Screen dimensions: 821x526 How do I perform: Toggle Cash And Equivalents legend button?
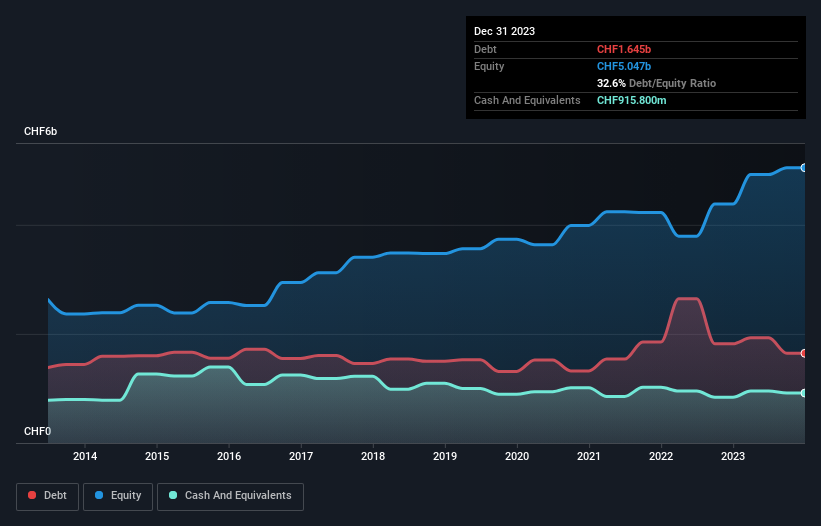pyautogui.click(x=230, y=496)
